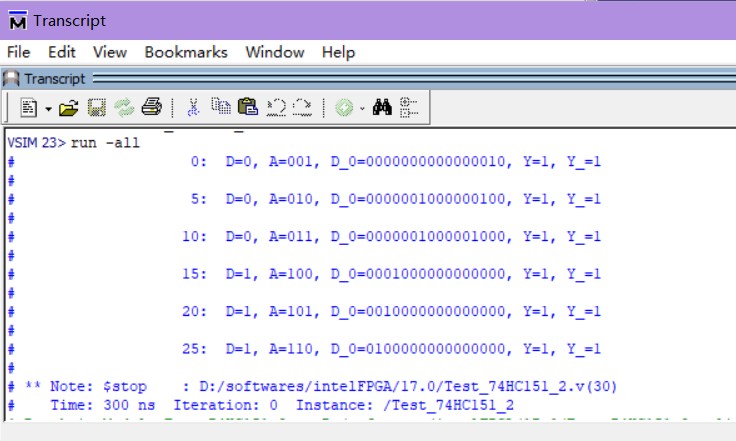Click the 'Time: 300 ns' line

pyautogui.click(x=103, y=405)
